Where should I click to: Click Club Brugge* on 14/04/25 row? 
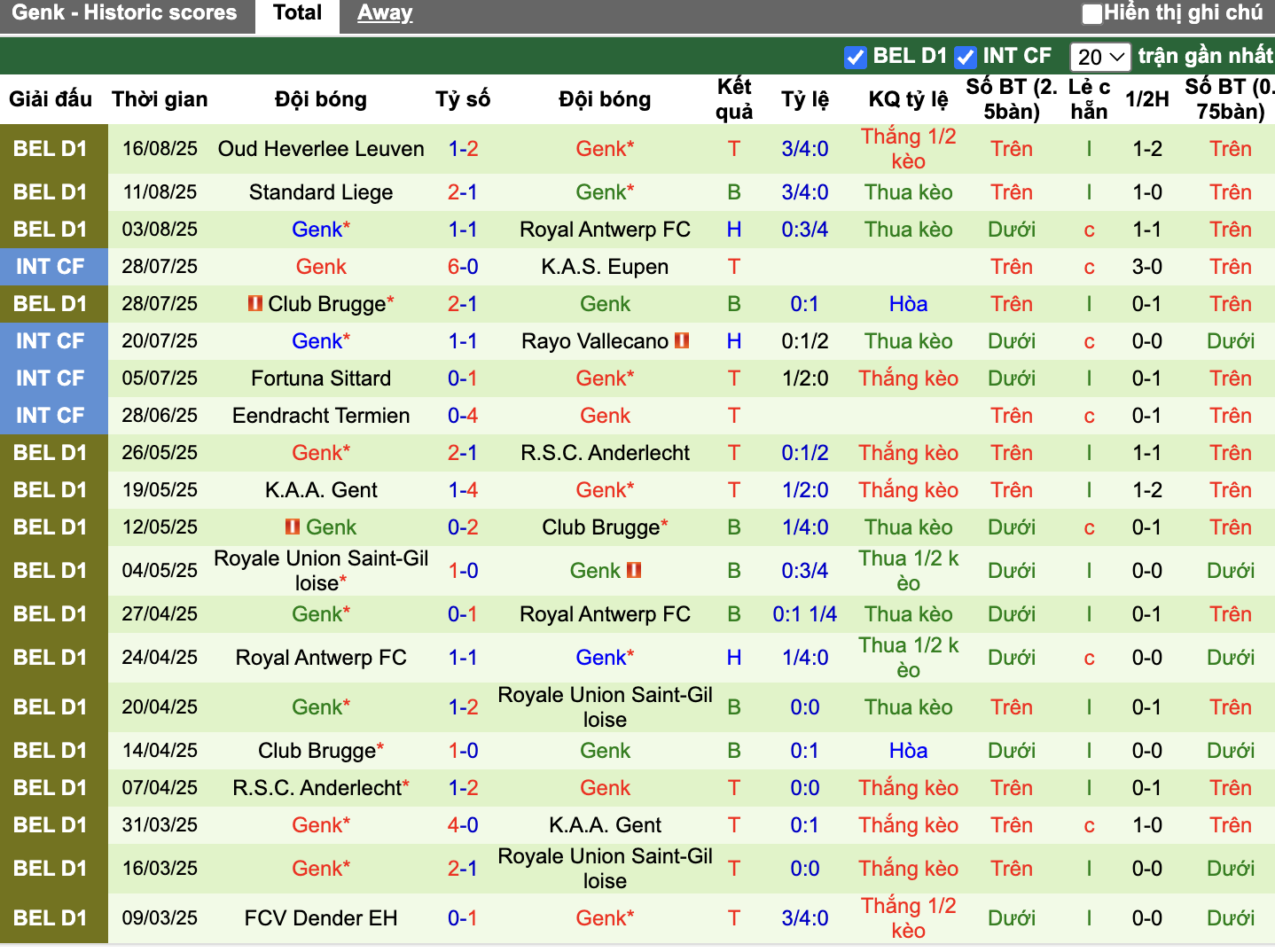pyautogui.click(x=321, y=751)
